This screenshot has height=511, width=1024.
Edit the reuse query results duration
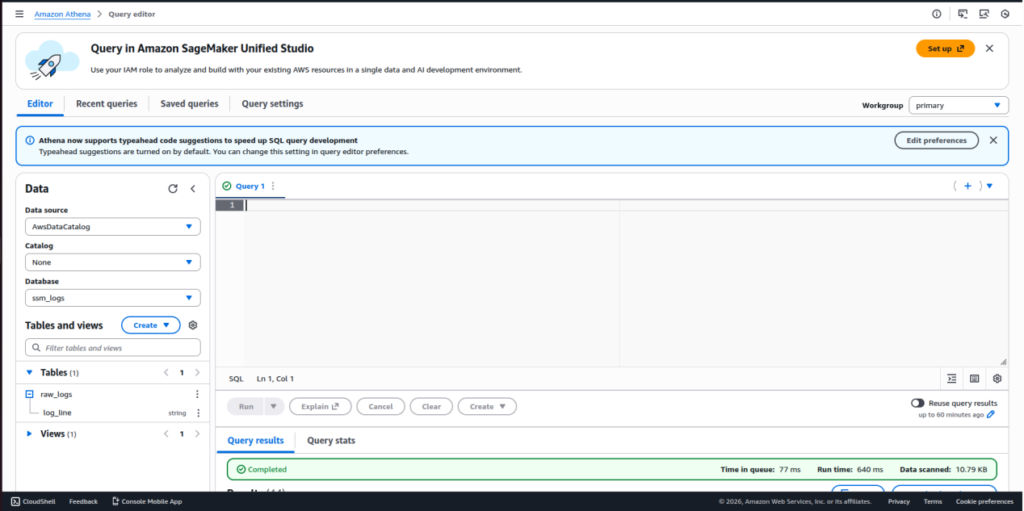pos(991,414)
